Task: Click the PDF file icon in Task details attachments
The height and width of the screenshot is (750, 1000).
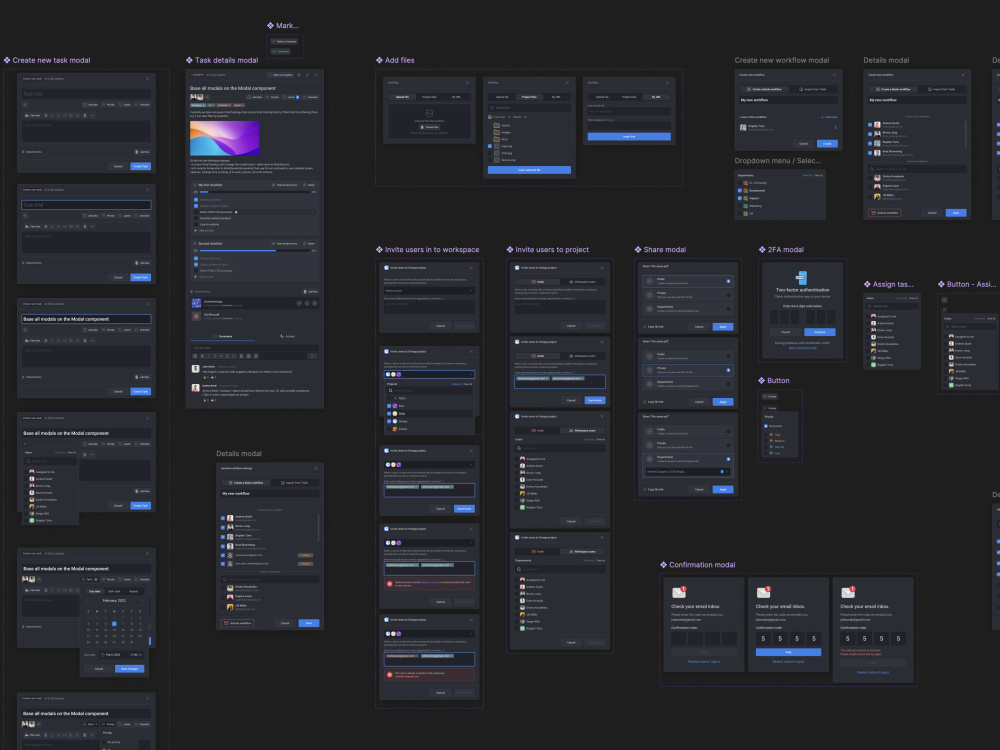Action: [196, 316]
